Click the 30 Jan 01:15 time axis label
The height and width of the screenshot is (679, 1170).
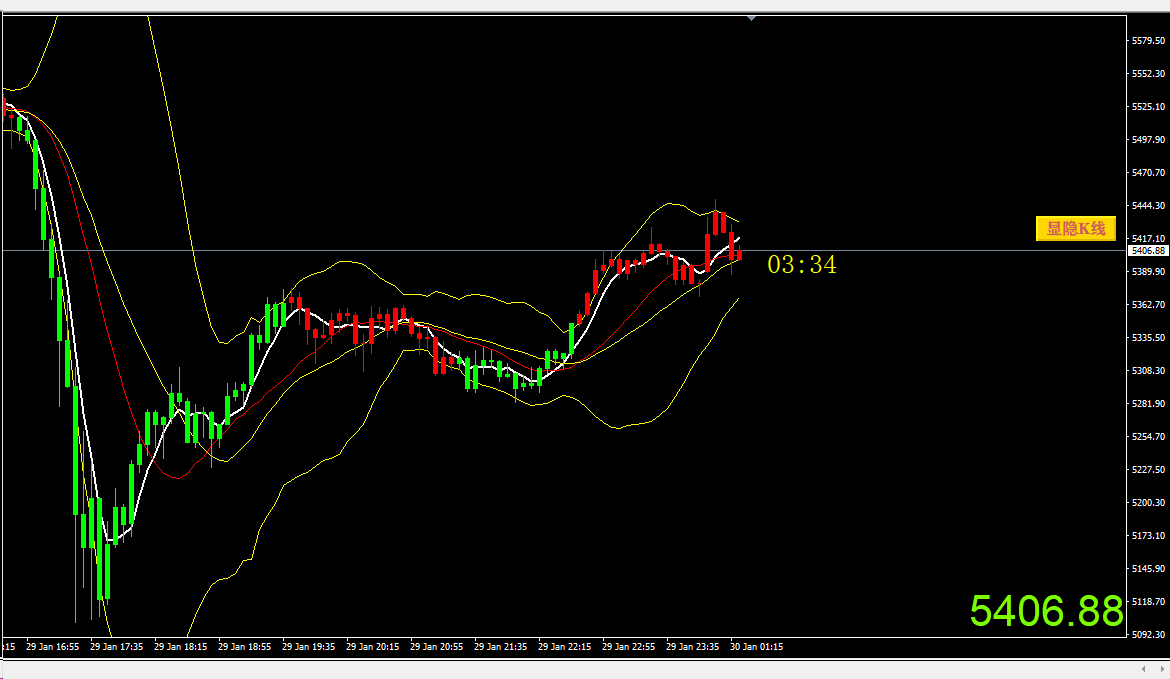tap(757, 647)
